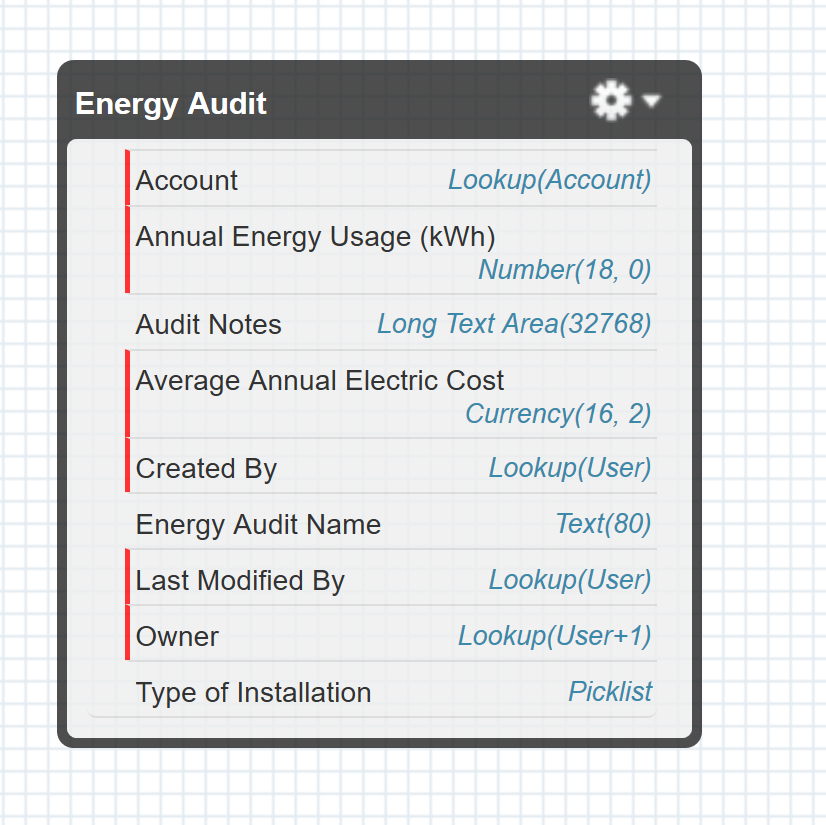
Task: Select the Created By field
Action: tap(206, 469)
